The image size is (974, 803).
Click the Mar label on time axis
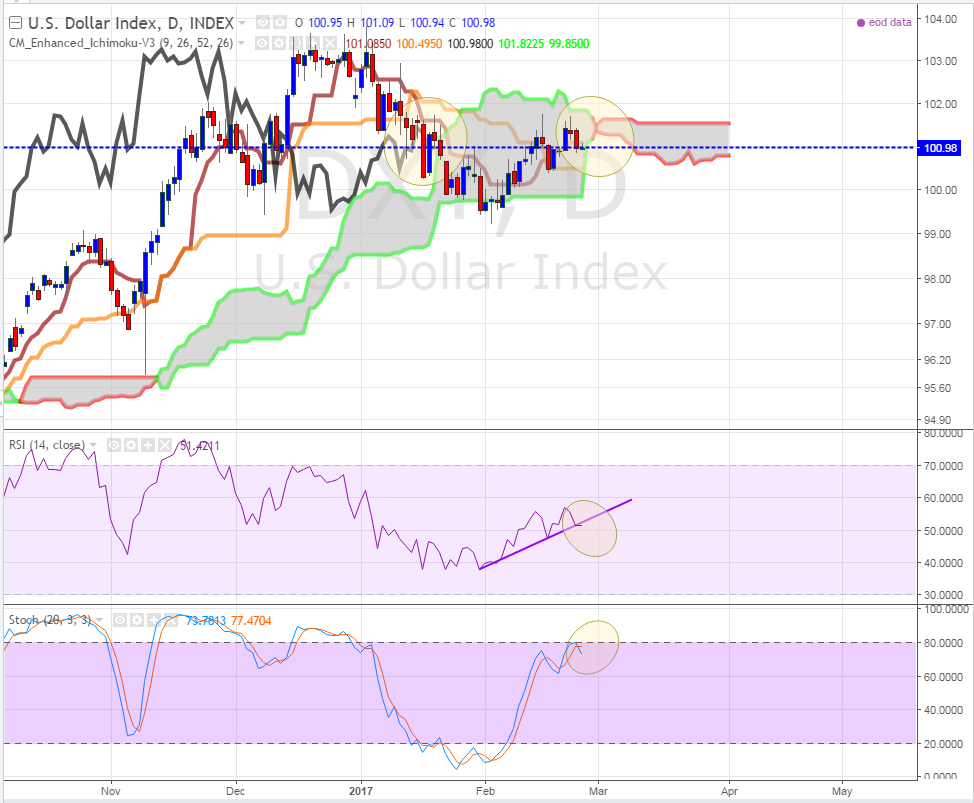[598, 791]
